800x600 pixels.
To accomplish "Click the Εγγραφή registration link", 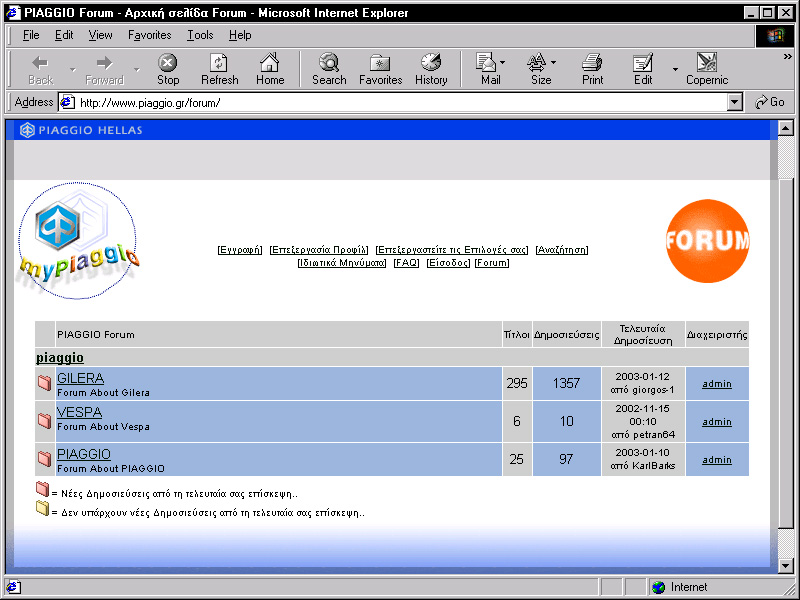I will pos(240,249).
